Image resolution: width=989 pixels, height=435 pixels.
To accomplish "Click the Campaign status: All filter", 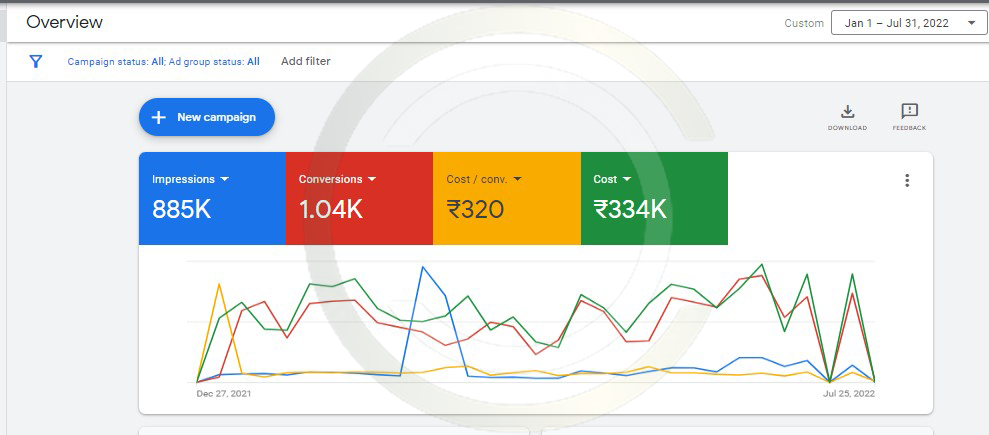I will click(x=116, y=62).
